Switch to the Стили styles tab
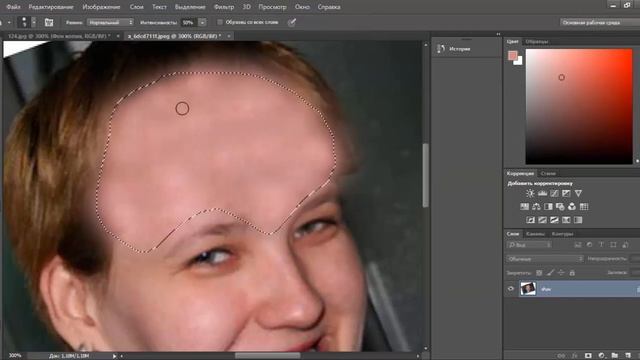This screenshot has width=640, height=360. 548,173
